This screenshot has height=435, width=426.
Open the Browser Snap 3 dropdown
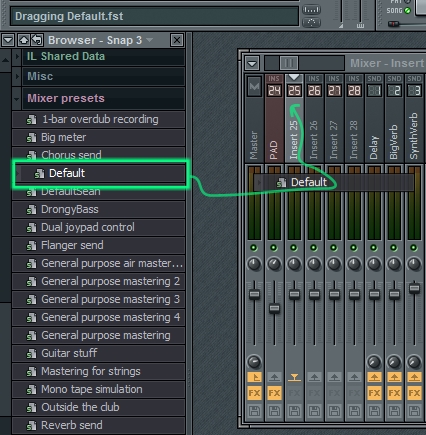coord(150,40)
